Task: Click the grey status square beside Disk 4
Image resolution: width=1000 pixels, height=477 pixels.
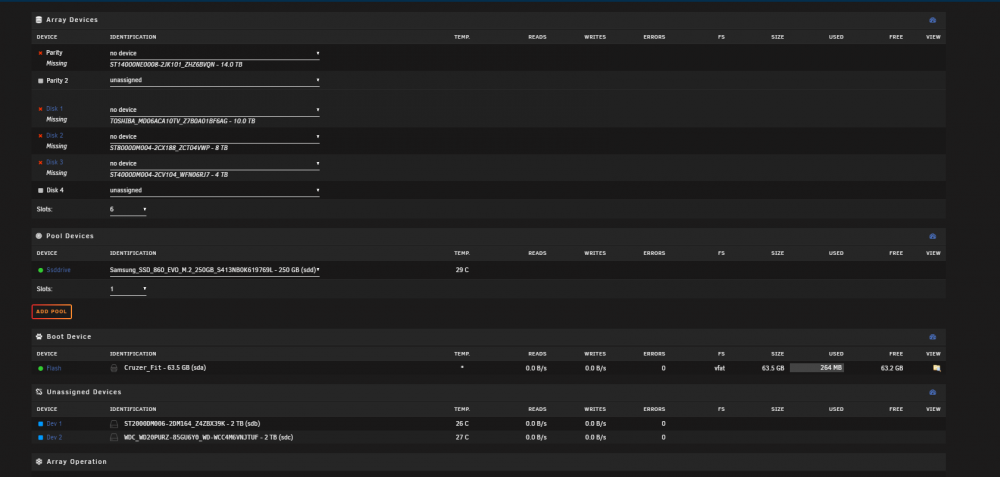Action: pyautogui.click(x=41, y=191)
